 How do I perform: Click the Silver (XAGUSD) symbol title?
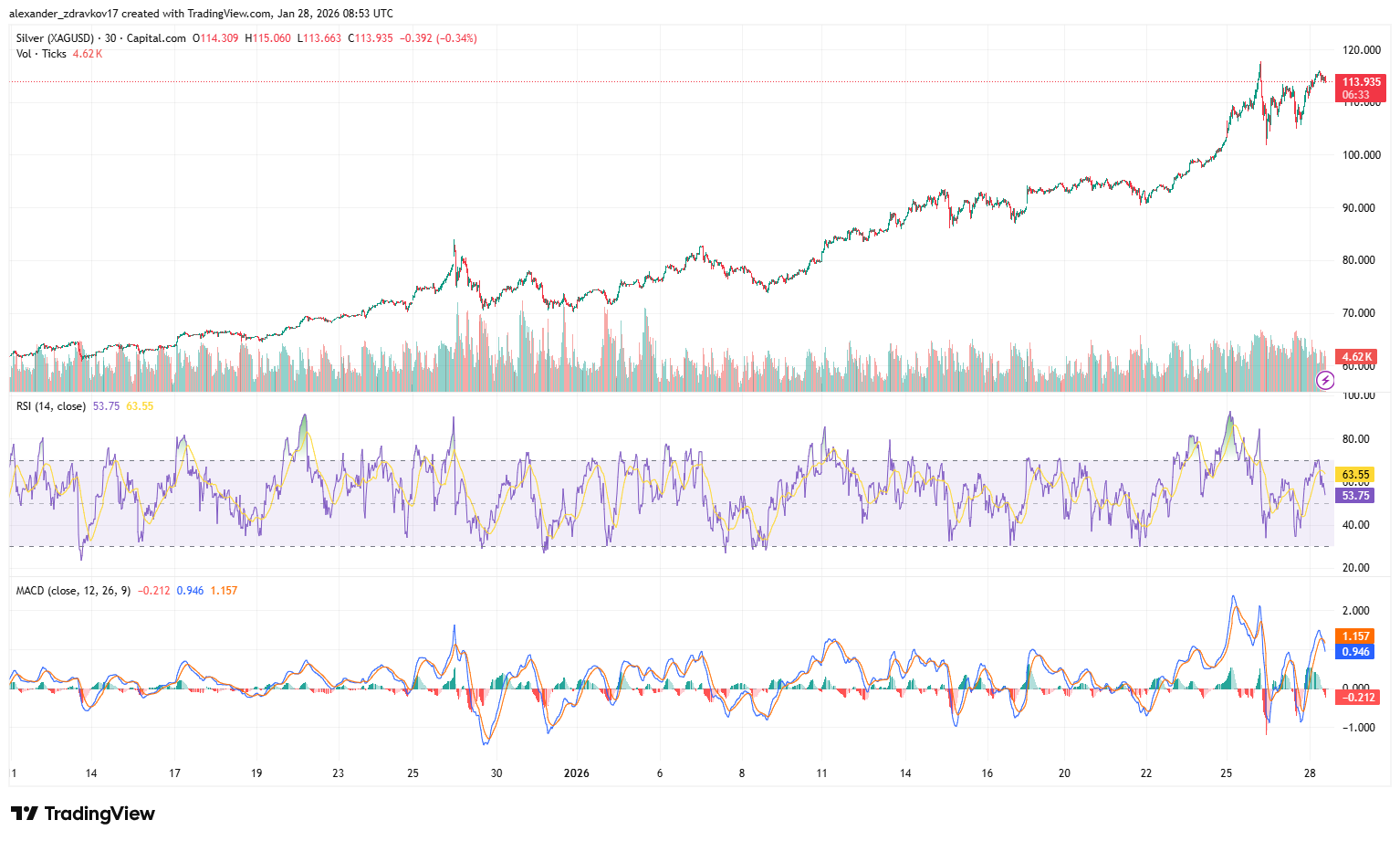55,38
